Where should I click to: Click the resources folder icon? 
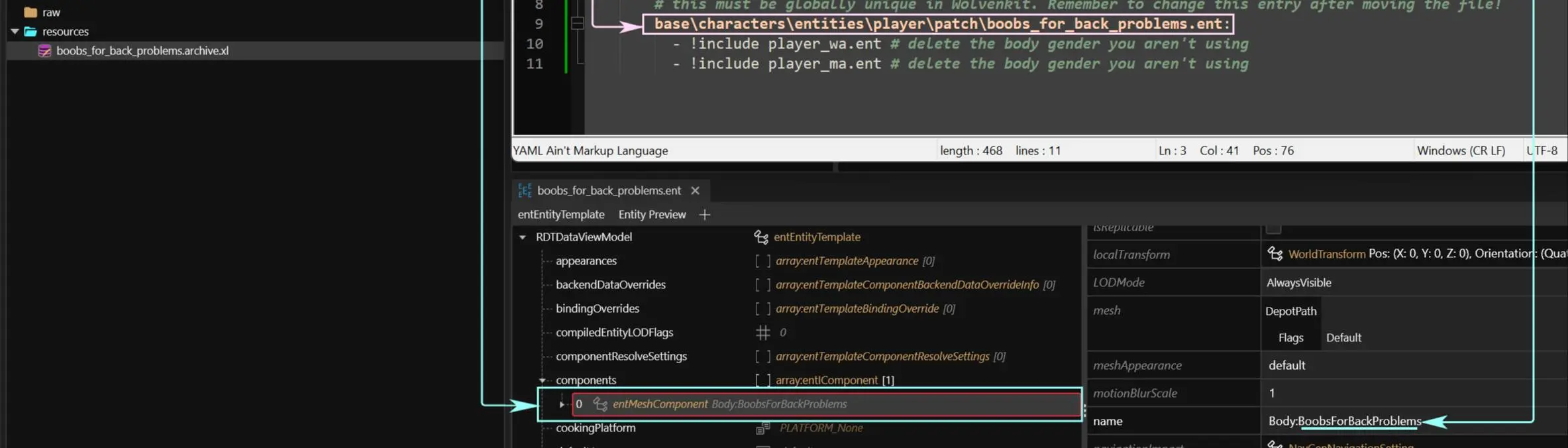point(30,31)
